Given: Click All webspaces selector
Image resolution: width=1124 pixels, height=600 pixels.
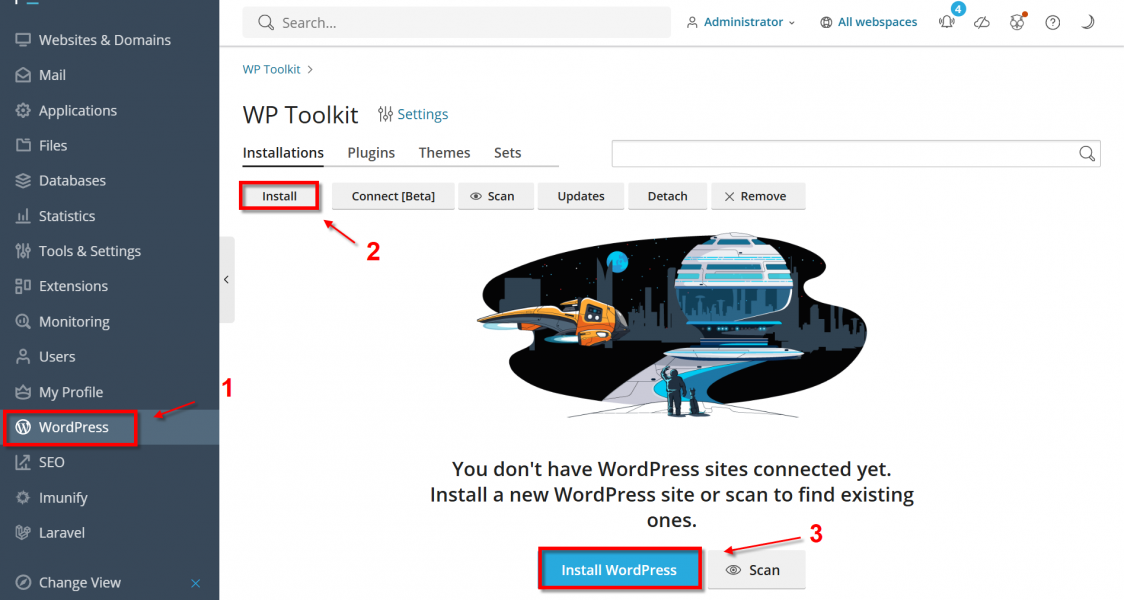Looking at the screenshot, I should point(868,22).
